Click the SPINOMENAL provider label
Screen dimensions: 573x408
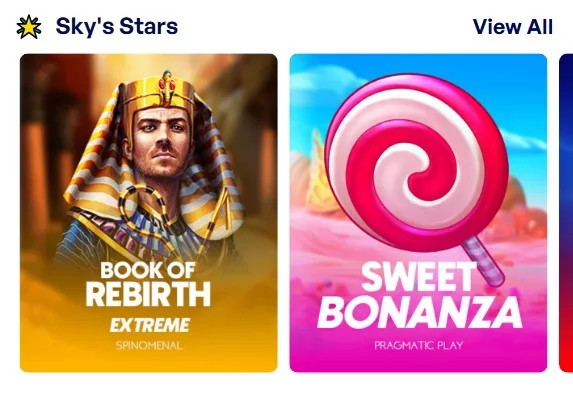[149, 345]
